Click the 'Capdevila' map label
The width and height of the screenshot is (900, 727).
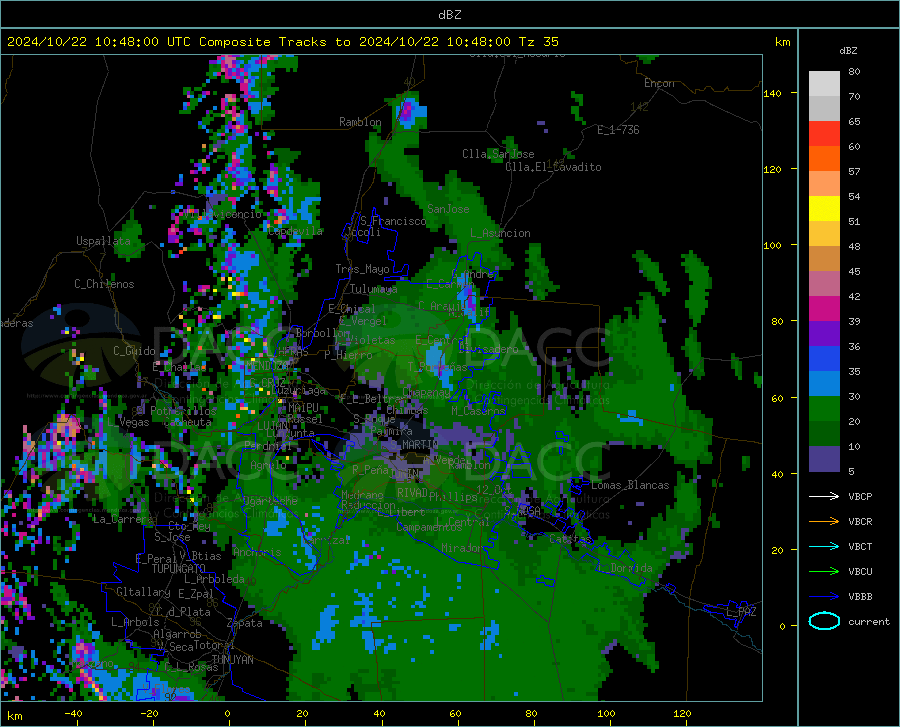pos(295,231)
